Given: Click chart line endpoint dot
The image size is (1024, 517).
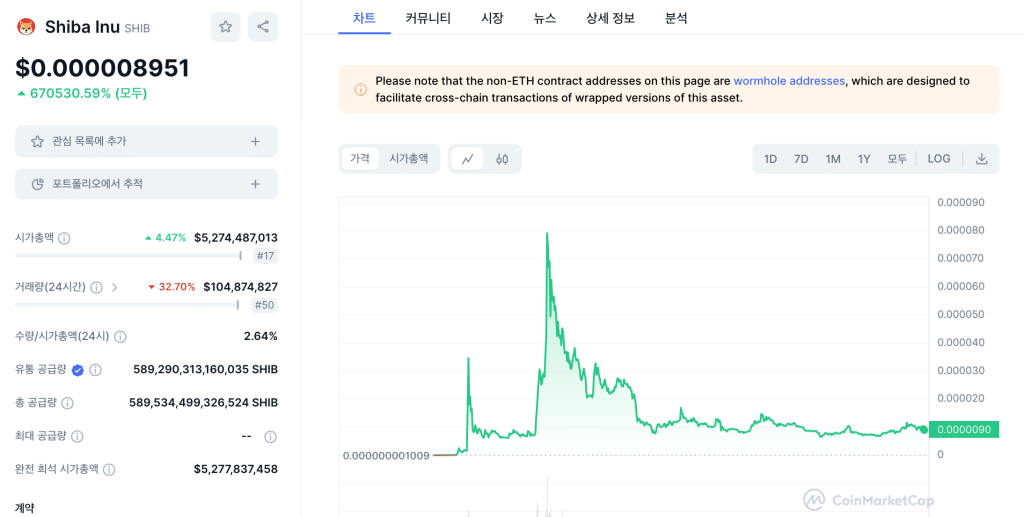Looking at the screenshot, I should 923,430.
